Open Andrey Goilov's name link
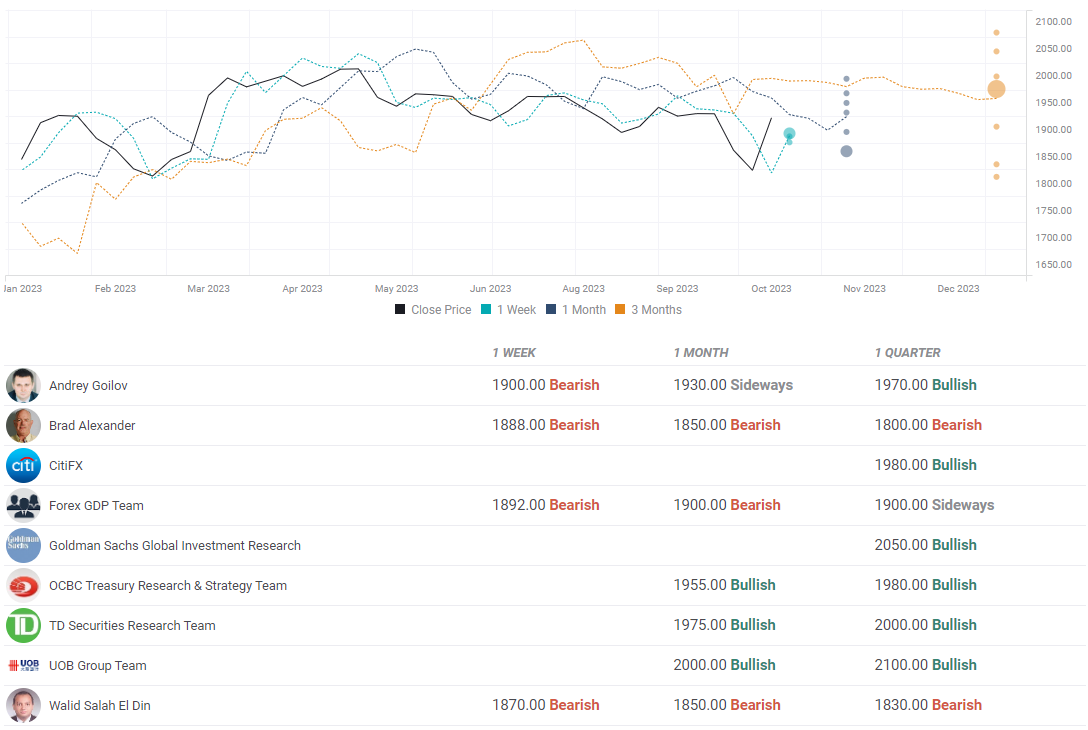1088x730 pixels. pyautogui.click(x=88, y=385)
